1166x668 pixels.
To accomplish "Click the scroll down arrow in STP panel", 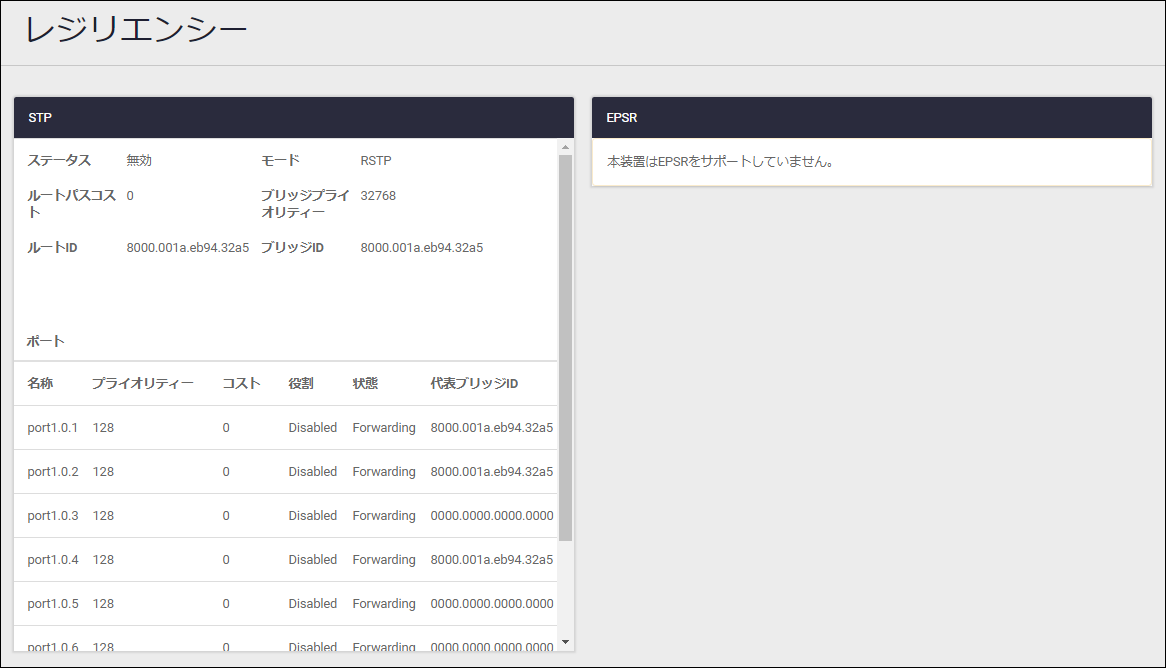I will click(x=565, y=641).
